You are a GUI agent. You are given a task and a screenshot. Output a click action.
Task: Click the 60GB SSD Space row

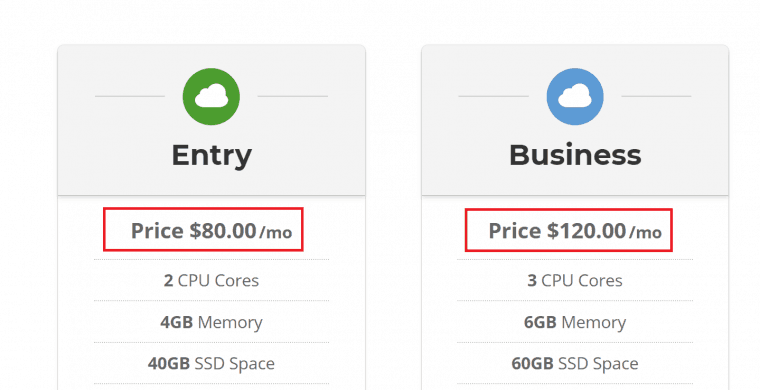(575, 363)
